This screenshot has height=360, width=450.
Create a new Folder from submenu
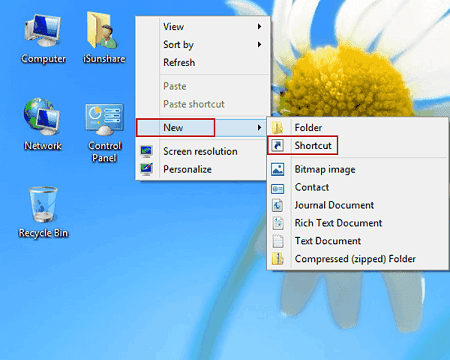click(x=357, y=127)
